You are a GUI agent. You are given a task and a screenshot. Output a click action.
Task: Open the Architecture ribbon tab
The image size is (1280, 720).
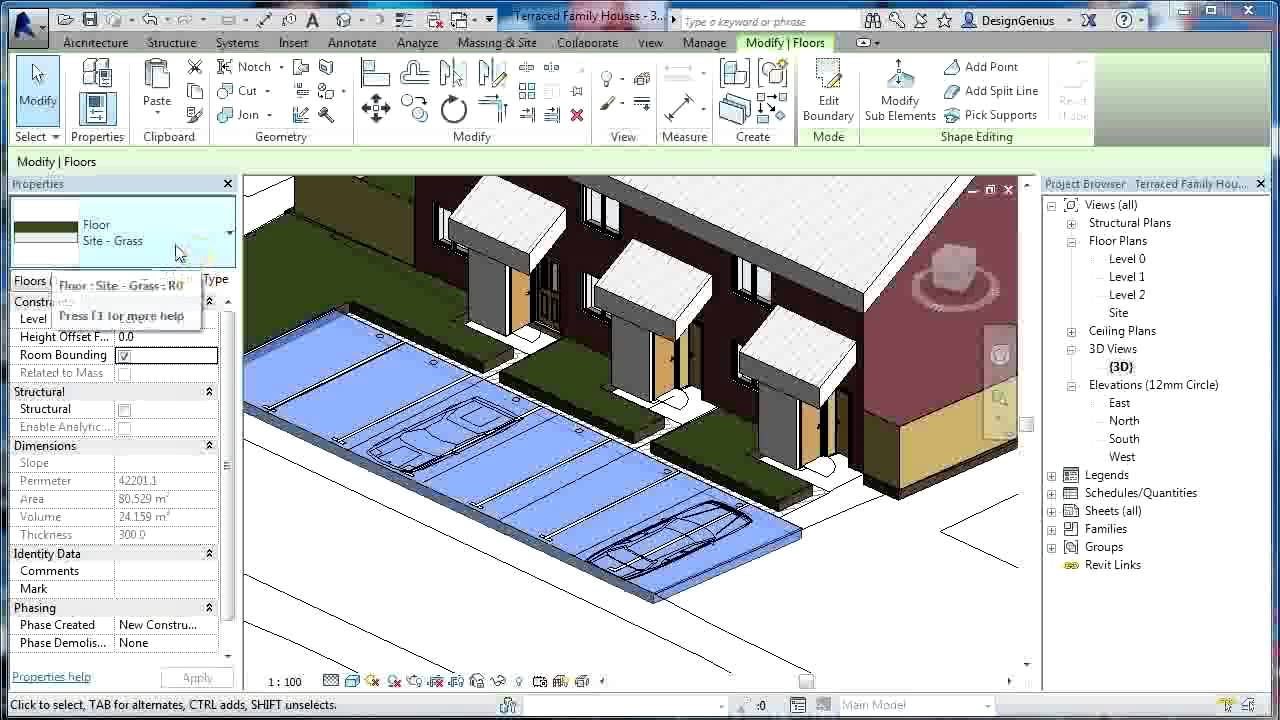pyautogui.click(x=95, y=43)
